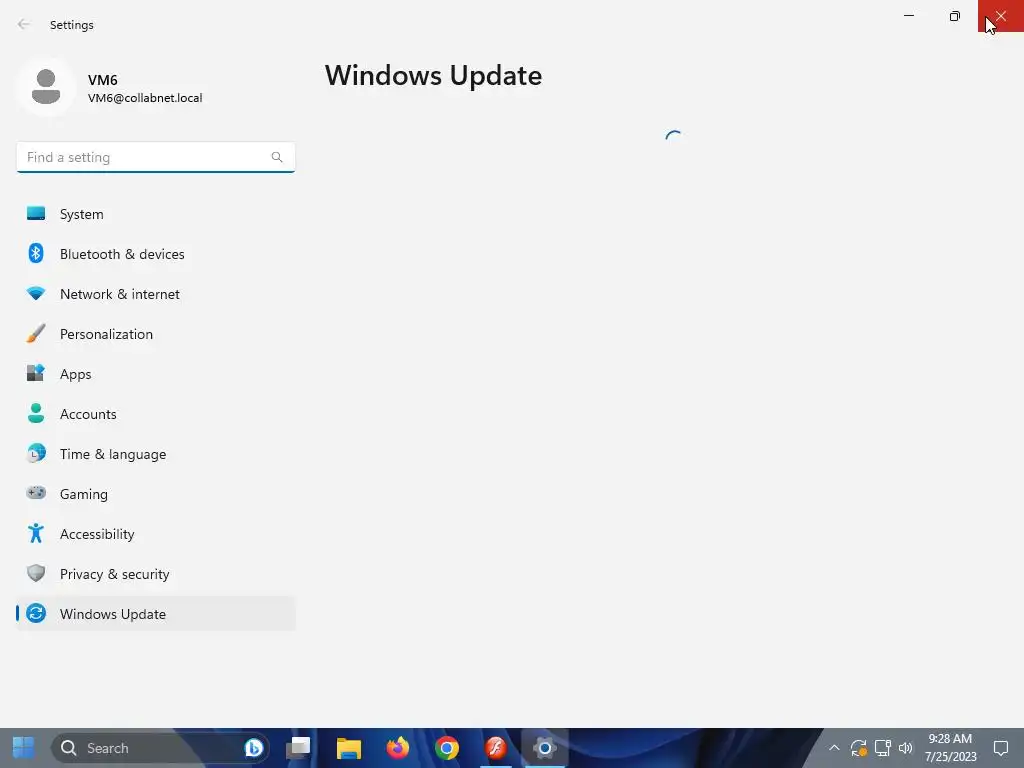Open the clock showing 9:28 AM
This screenshot has height=768, width=1024.
[950, 748]
